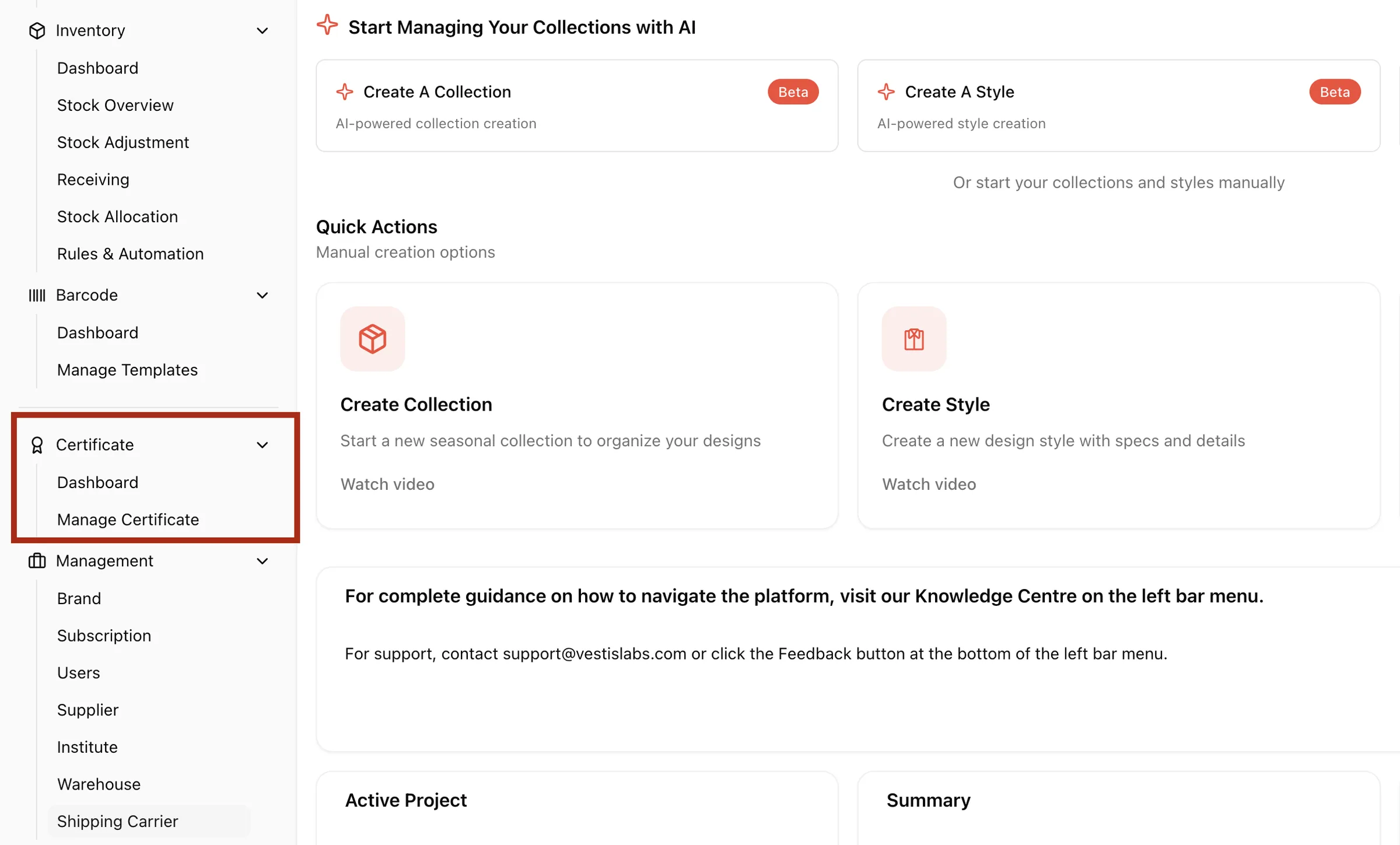Image resolution: width=1400 pixels, height=845 pixels.
Task: Open Manage Certificate
Action: [128, 520]
